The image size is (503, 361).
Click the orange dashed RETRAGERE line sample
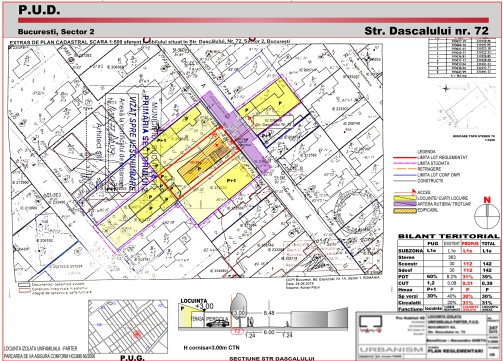point(405,169)
